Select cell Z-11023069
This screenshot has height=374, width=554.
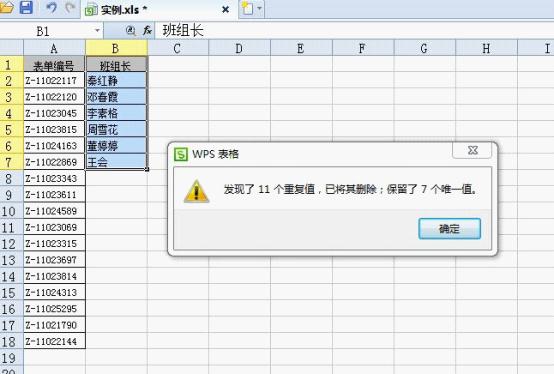(54, 227)
